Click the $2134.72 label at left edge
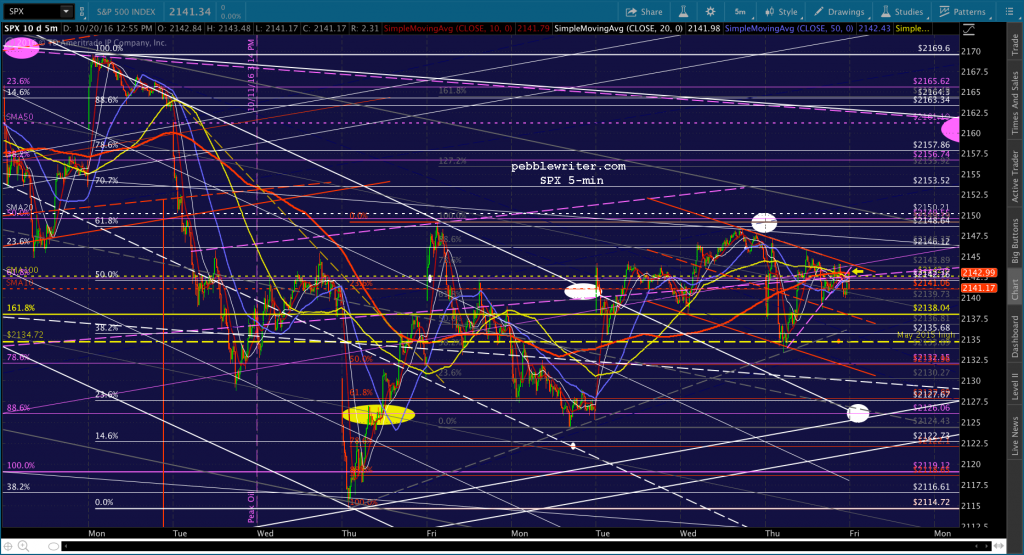The width and height of the screenshot is (1024, 555). pos(24,334)
